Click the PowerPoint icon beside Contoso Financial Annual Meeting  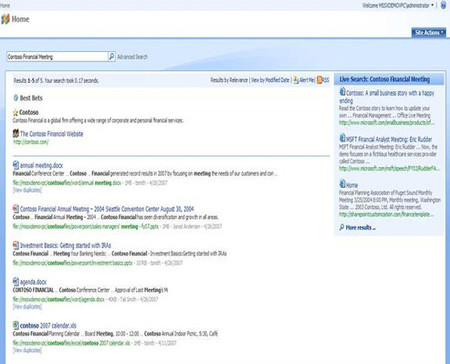click(16, 209)
